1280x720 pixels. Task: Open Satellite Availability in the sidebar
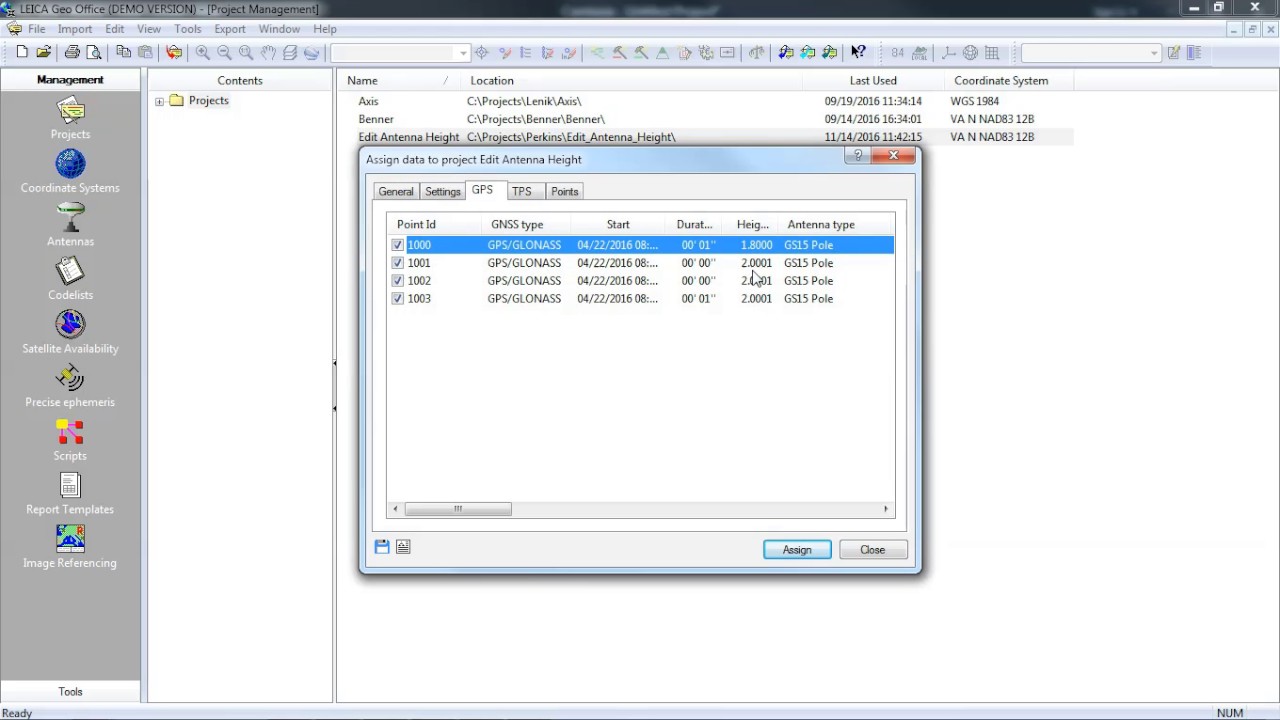coord(70,332)
